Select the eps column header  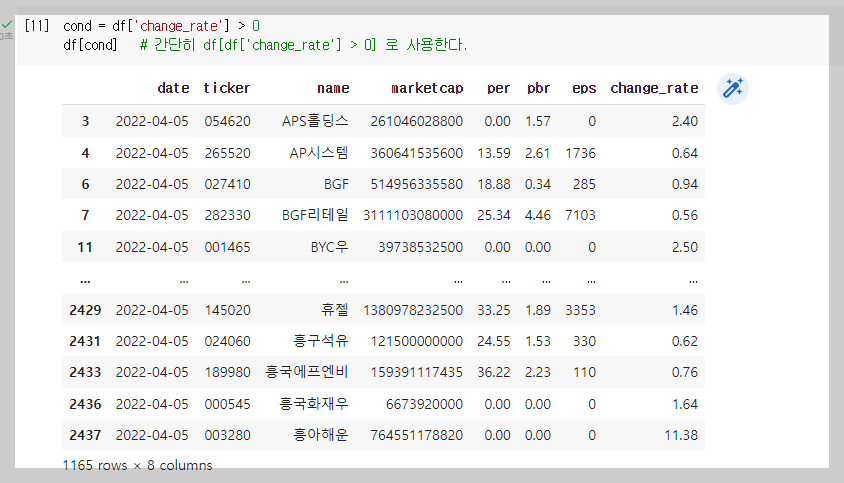coord(584,88)
